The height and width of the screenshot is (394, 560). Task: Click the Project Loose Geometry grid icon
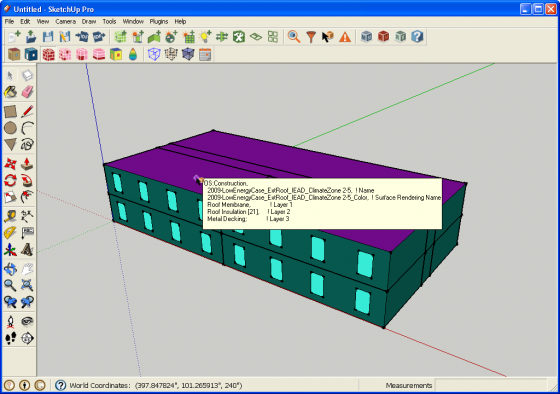click(x=273, y=37)
